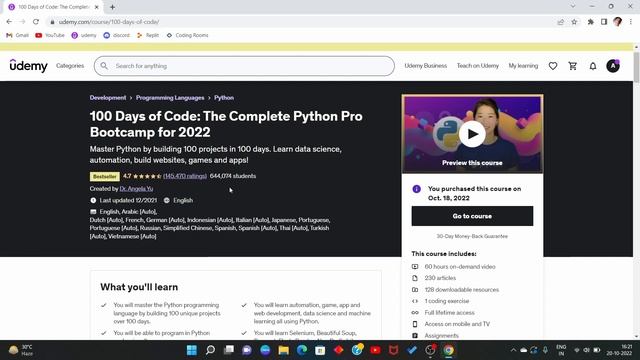640x360 pixels.
Task: Open Windows taskbar search
Action: pyautogui.click(x=210, y=350)
